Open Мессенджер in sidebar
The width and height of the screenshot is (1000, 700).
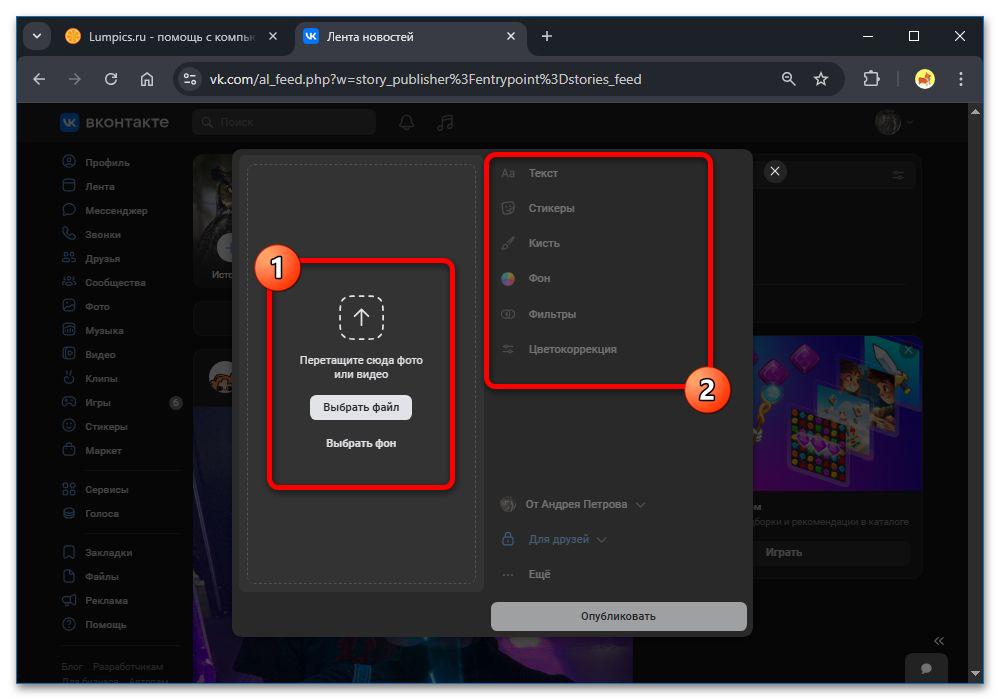[x=105, y=210]
